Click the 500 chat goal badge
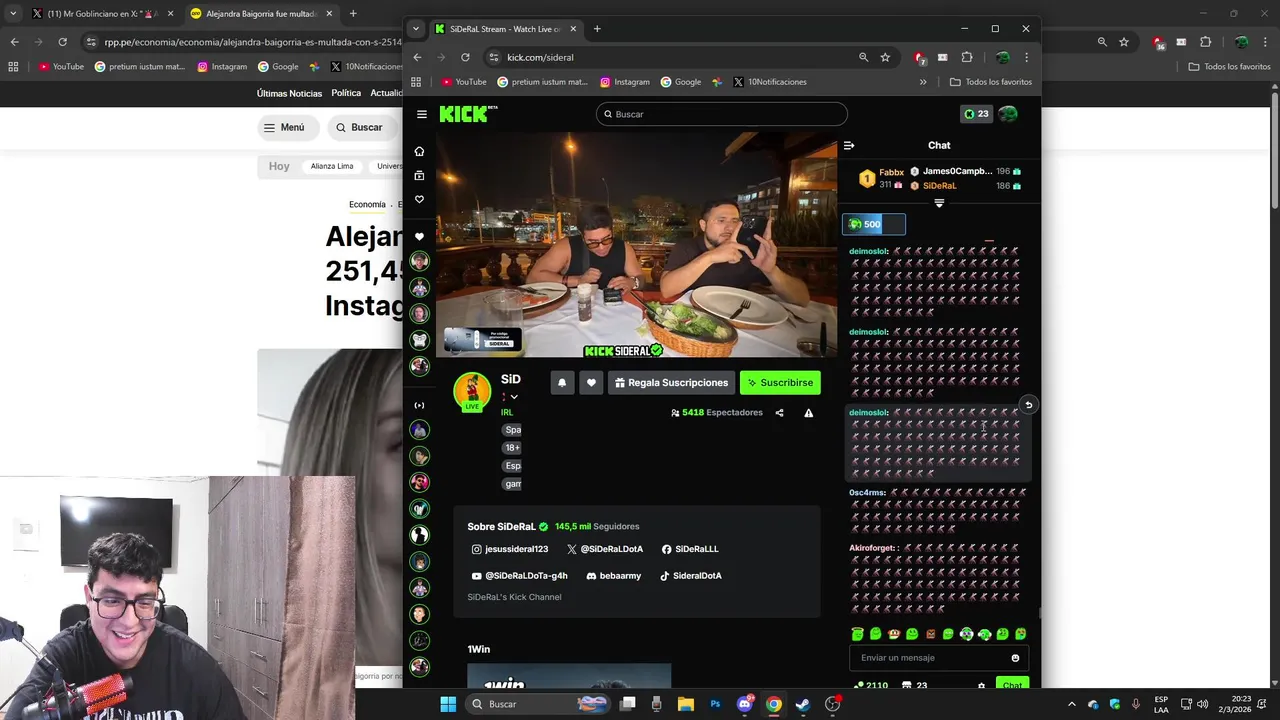This screenshot has width=1280, height=720. tap(874, 224)
